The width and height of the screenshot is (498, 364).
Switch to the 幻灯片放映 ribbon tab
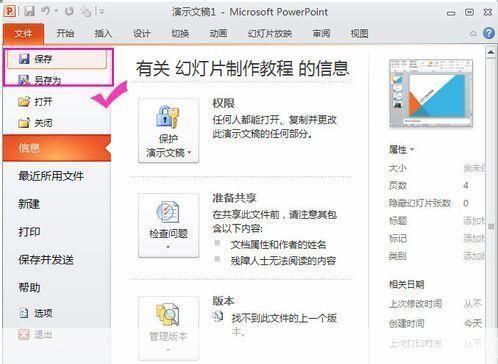point(270,33)
